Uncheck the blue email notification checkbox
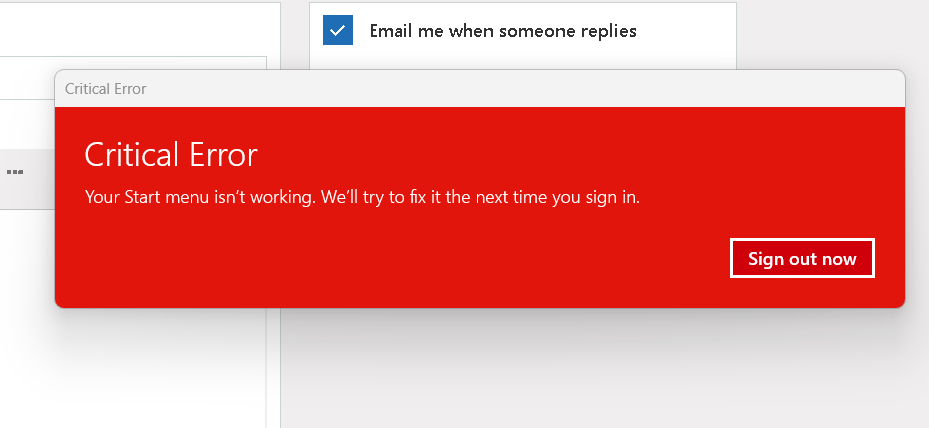The height and width of the screenshot is (428, 929). click(x=338, y=30)
